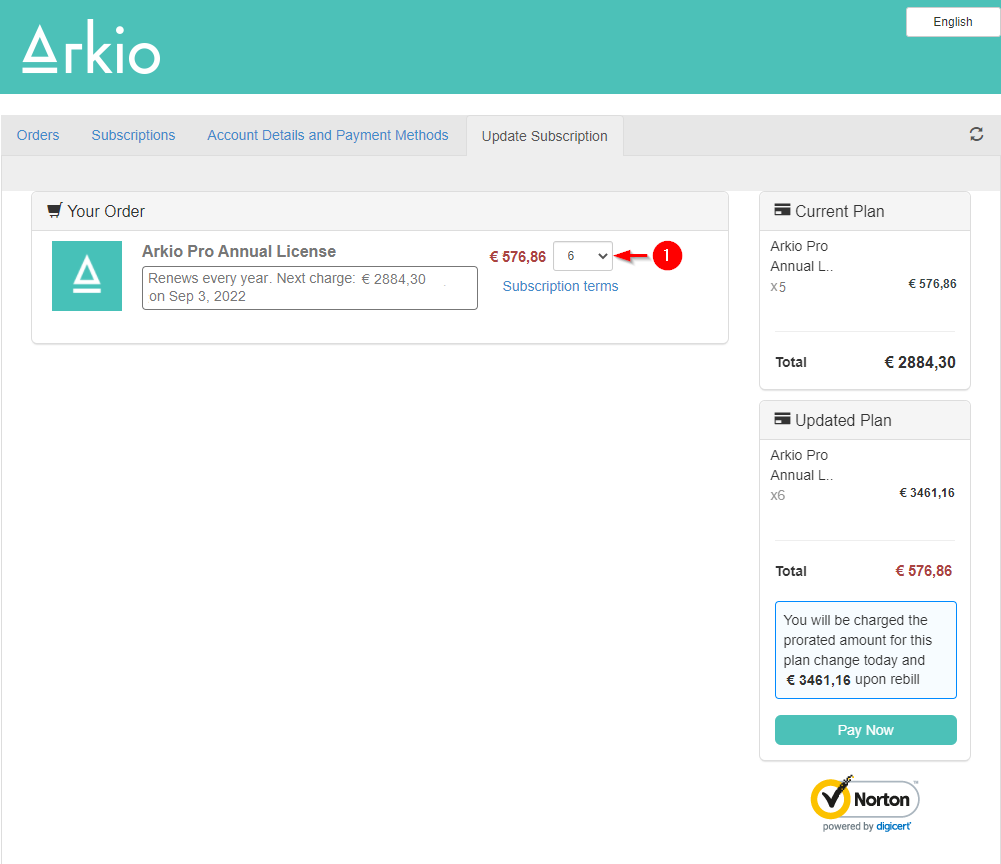1001x864 pixels.
Task: Click the Updated Plan heading
Action: (843, 420)
